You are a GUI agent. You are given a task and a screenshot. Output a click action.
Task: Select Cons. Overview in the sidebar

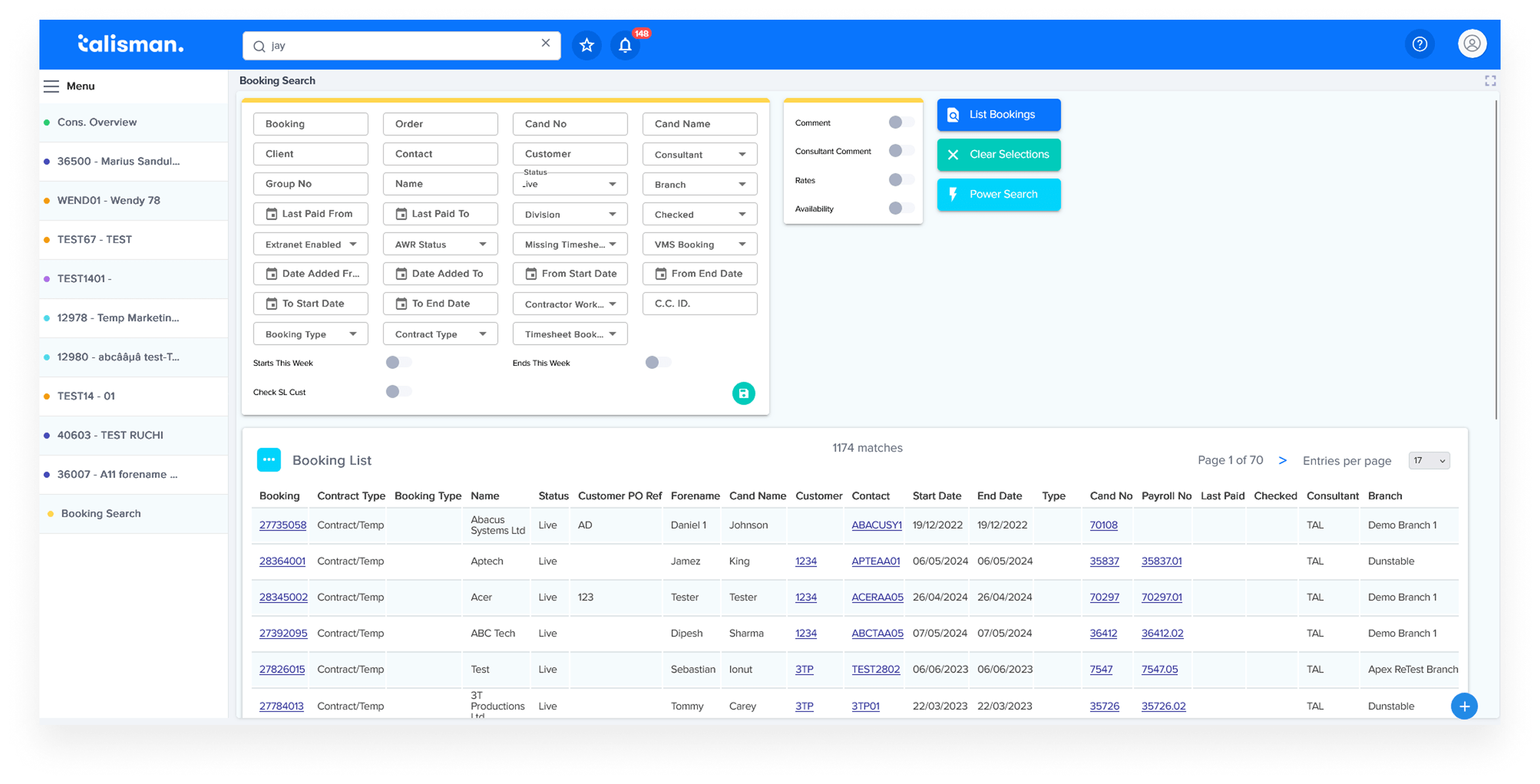tap(97, 122)
